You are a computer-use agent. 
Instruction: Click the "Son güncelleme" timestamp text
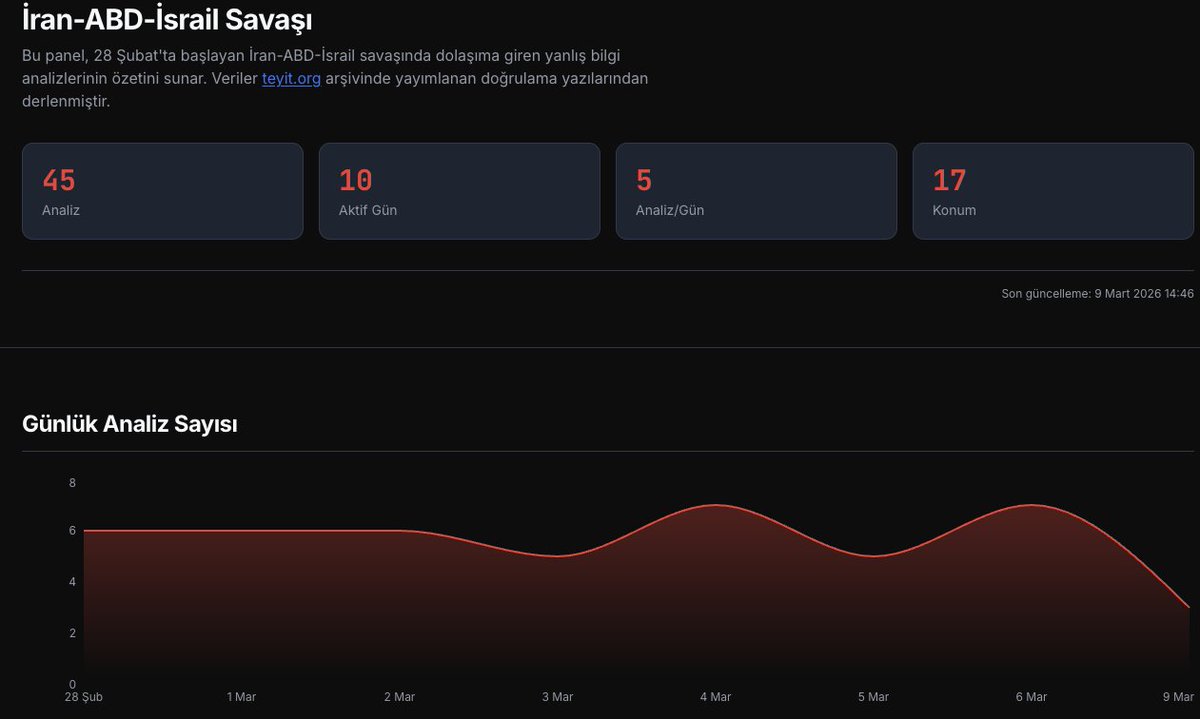(x=1095, y=293)
